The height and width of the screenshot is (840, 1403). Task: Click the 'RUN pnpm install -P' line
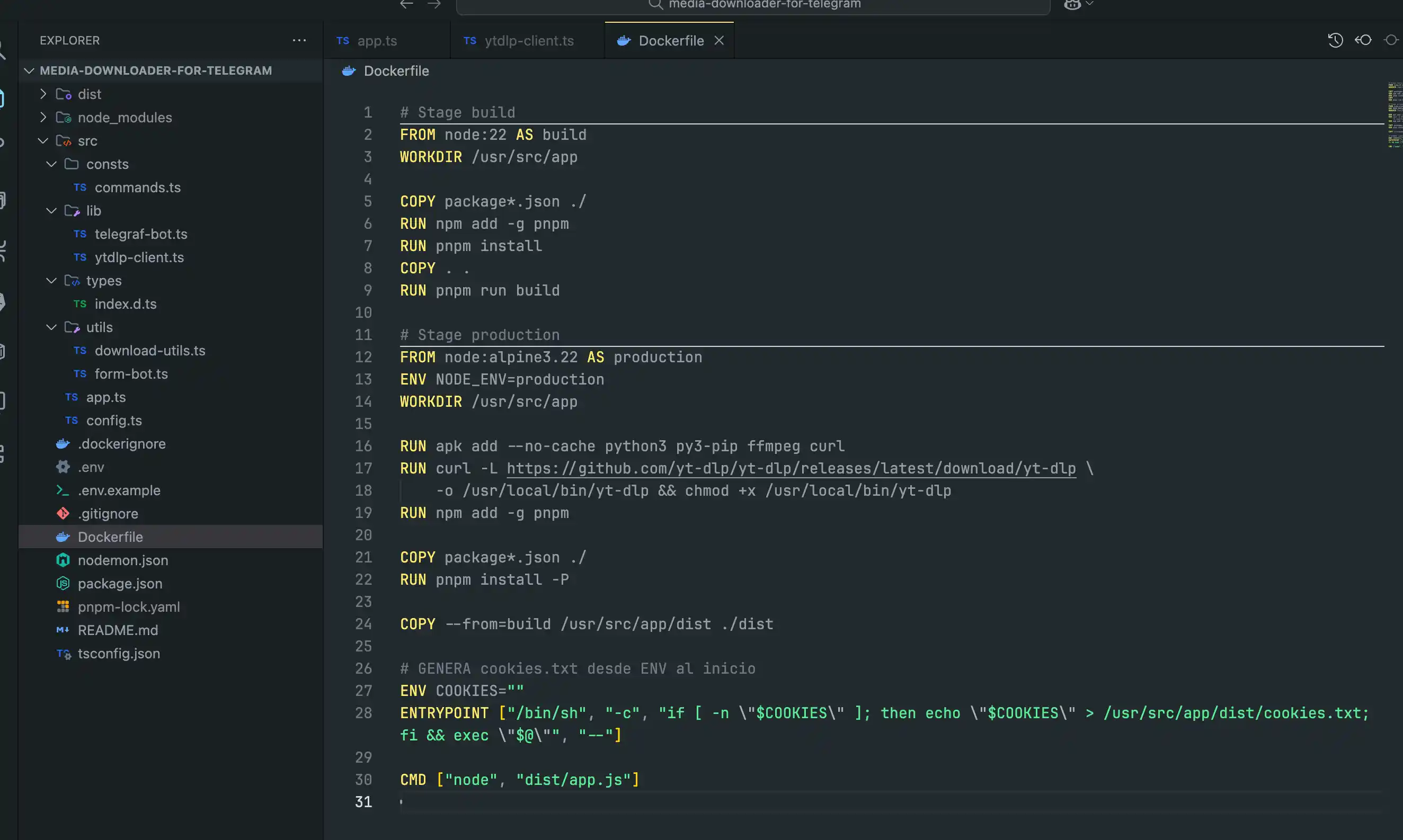click(484, 579)
